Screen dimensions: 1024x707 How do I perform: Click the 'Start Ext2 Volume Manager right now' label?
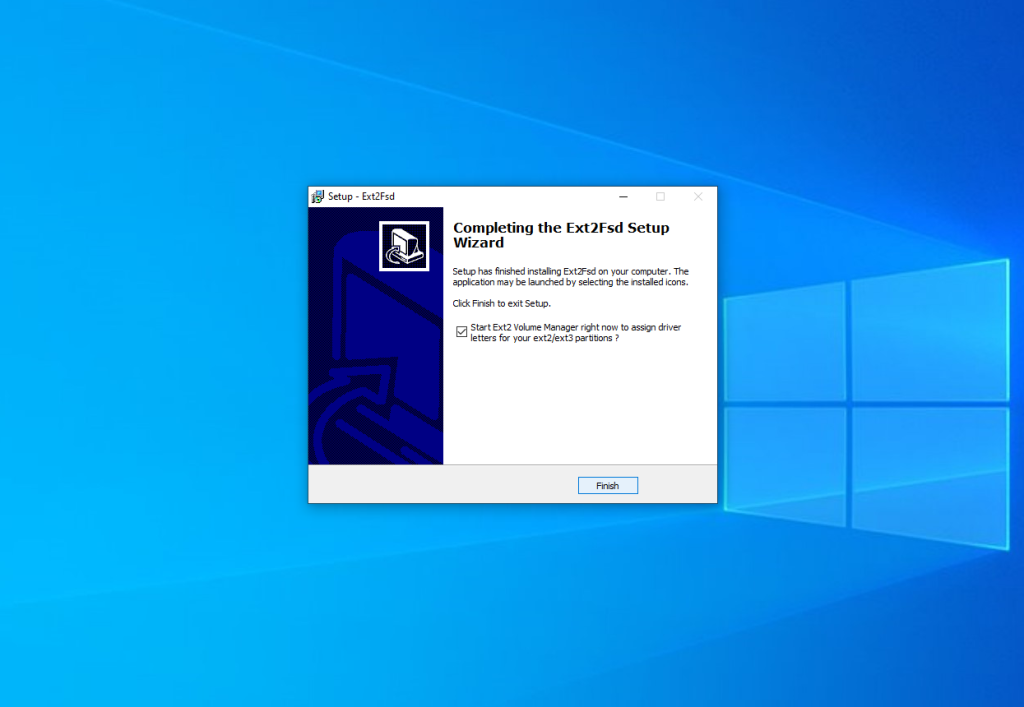(x=575, y=327)
